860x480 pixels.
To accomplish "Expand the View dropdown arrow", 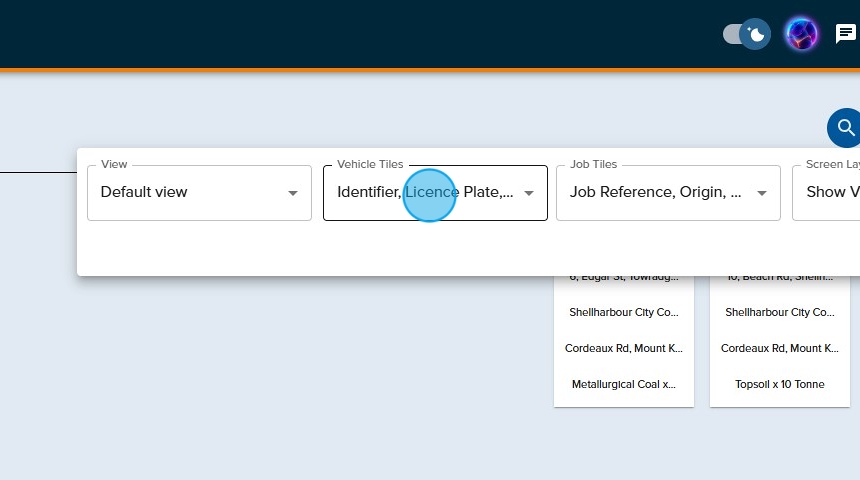I will click(293, 193).
